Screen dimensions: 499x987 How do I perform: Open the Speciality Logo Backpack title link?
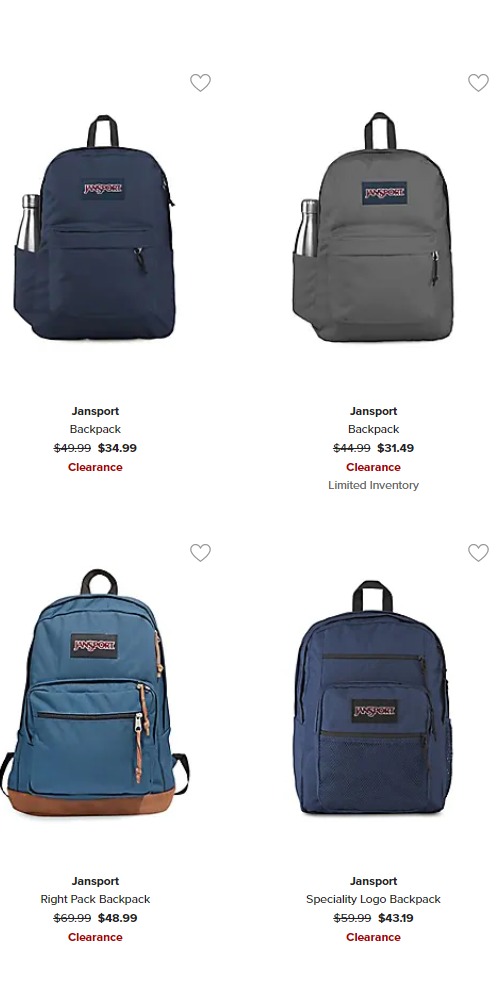[373, 899]
